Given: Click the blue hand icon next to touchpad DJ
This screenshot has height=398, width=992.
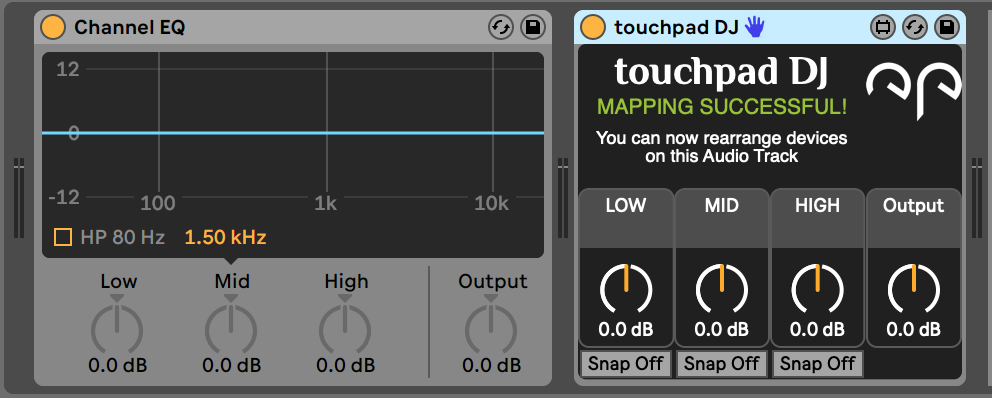Looking at the screenshot, I should tap(754, 27).
